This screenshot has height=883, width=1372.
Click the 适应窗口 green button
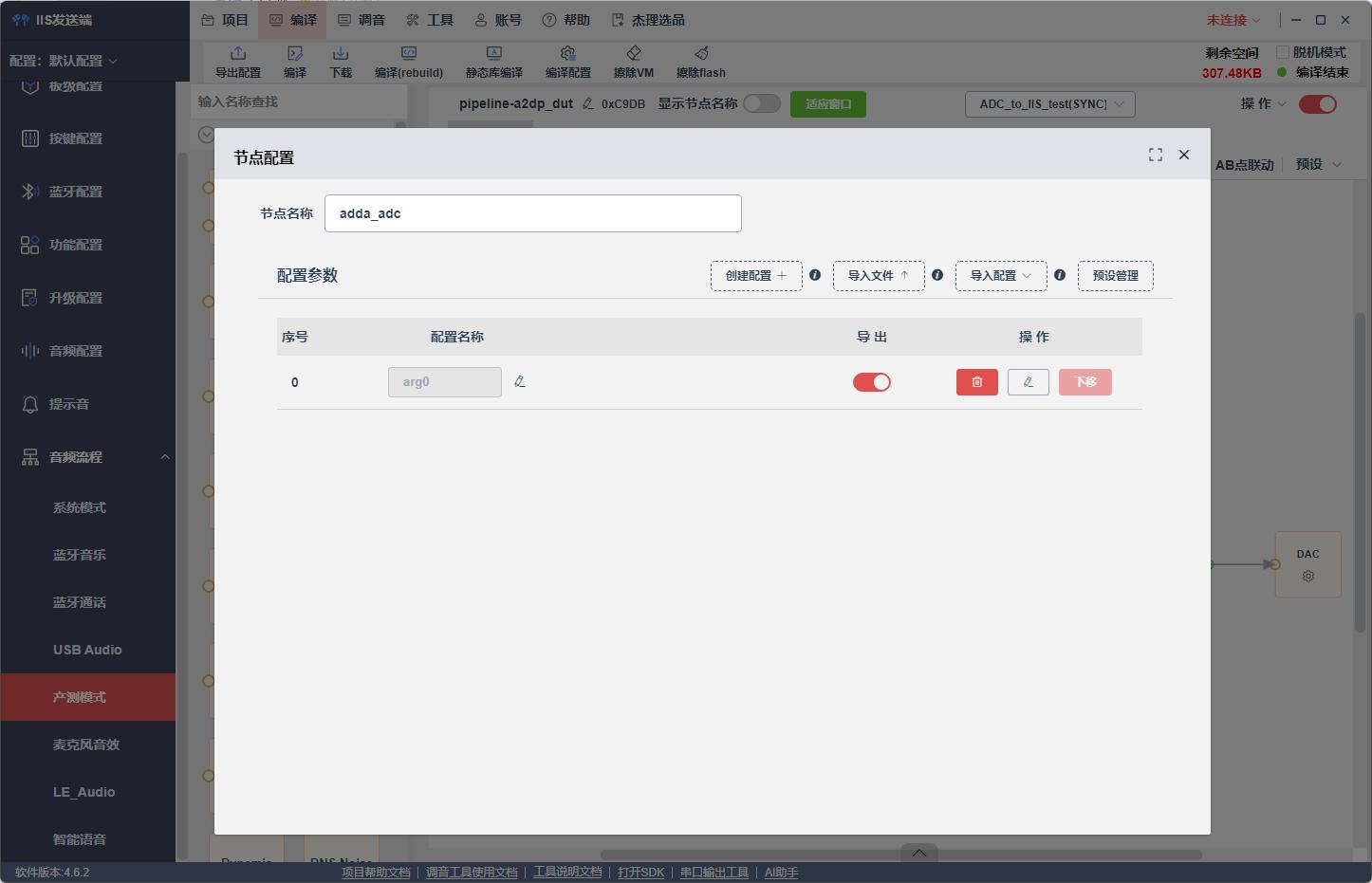tap(828, 104)
